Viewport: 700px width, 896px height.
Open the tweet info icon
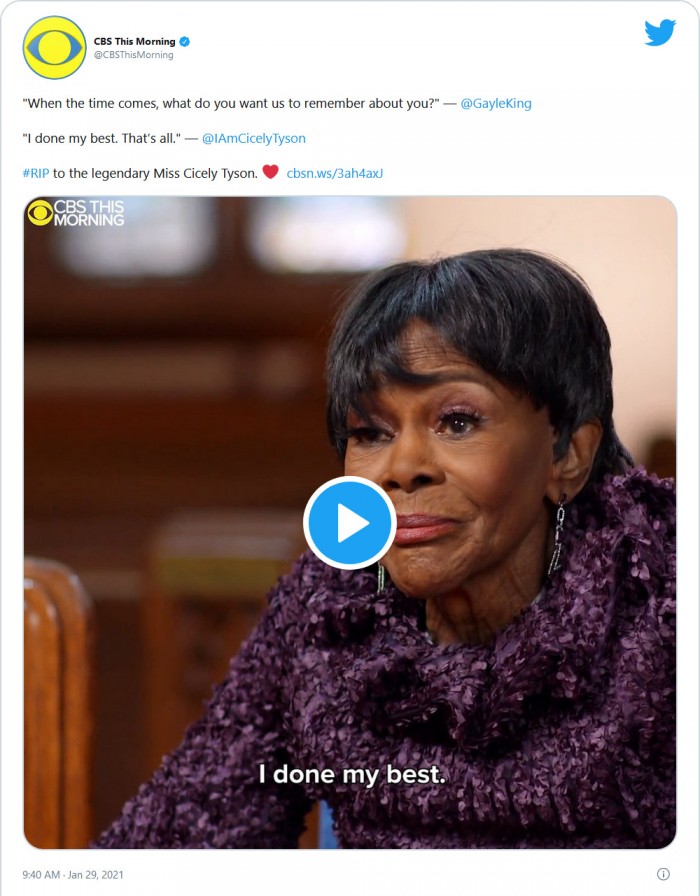(662, 873)
